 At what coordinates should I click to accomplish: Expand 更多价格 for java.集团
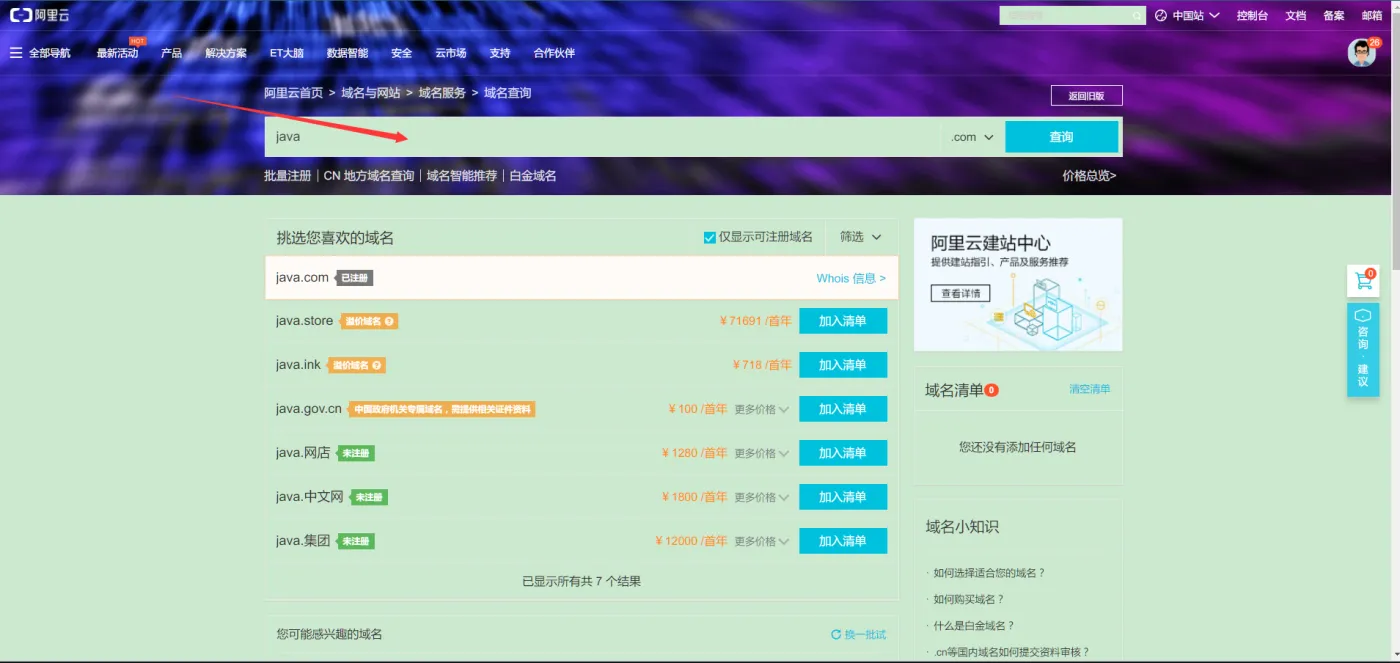(x=762, y=541)
